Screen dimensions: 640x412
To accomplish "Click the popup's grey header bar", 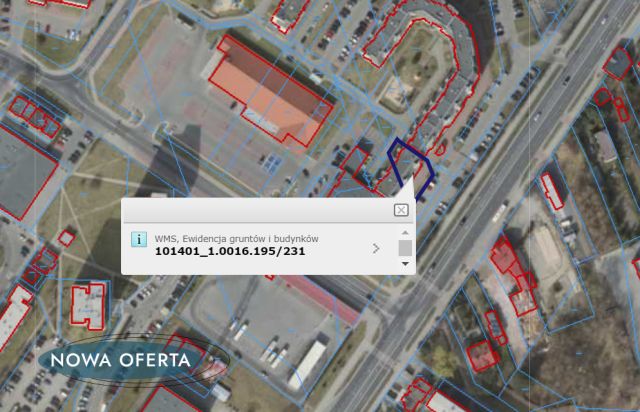I will pyautogui.click(x=267, y=210).
